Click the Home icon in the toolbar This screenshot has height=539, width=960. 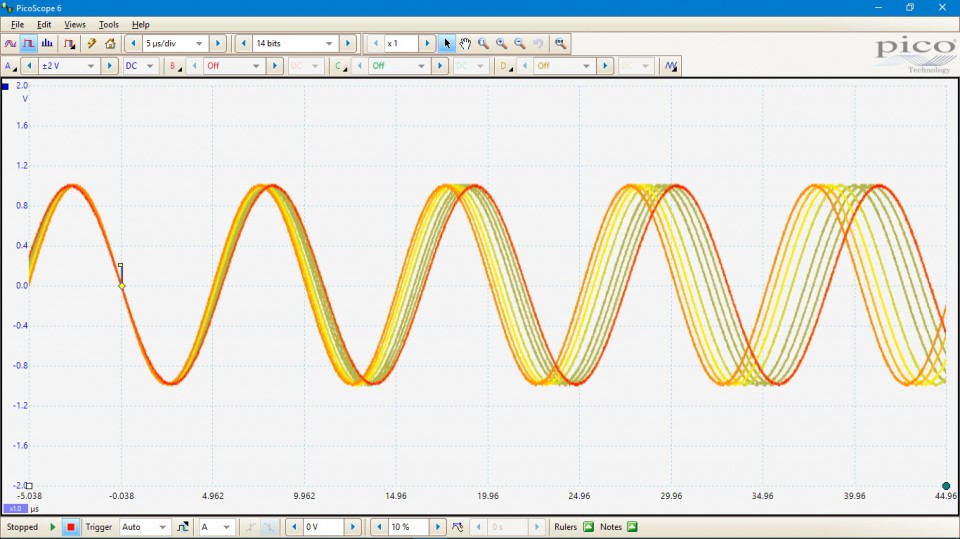pyautogui.click(x=110, y=44)
